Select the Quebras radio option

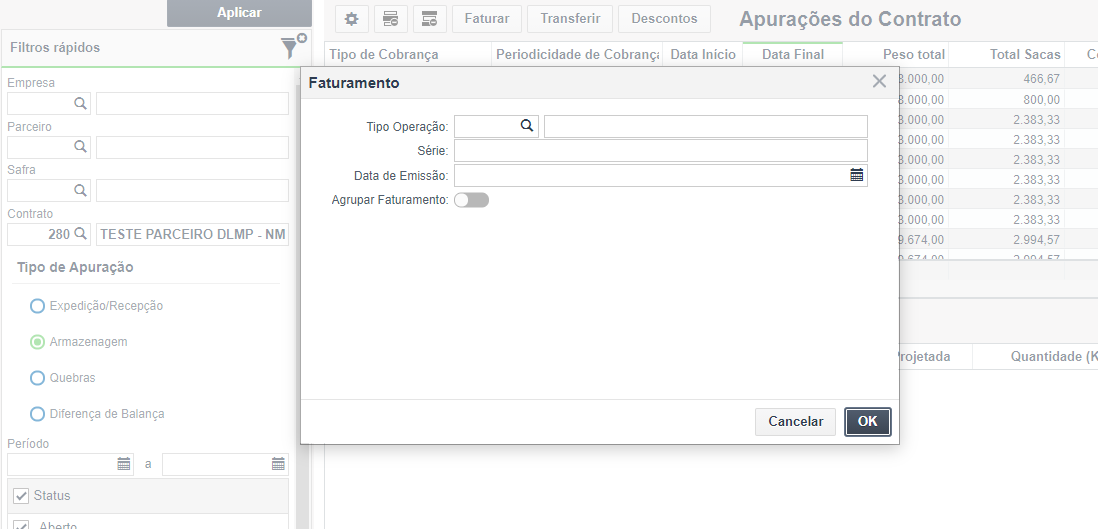click(37, 378)
